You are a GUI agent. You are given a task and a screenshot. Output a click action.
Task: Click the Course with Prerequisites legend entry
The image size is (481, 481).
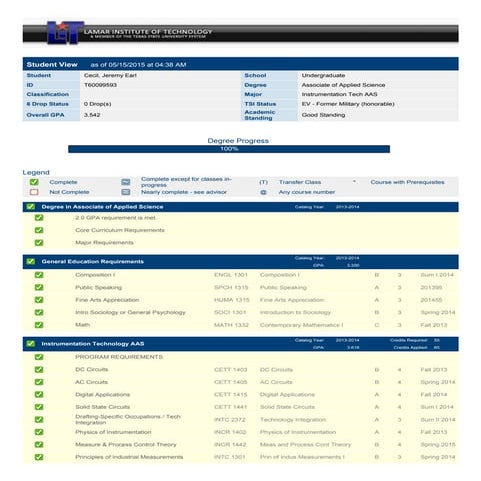pos(398,182)
